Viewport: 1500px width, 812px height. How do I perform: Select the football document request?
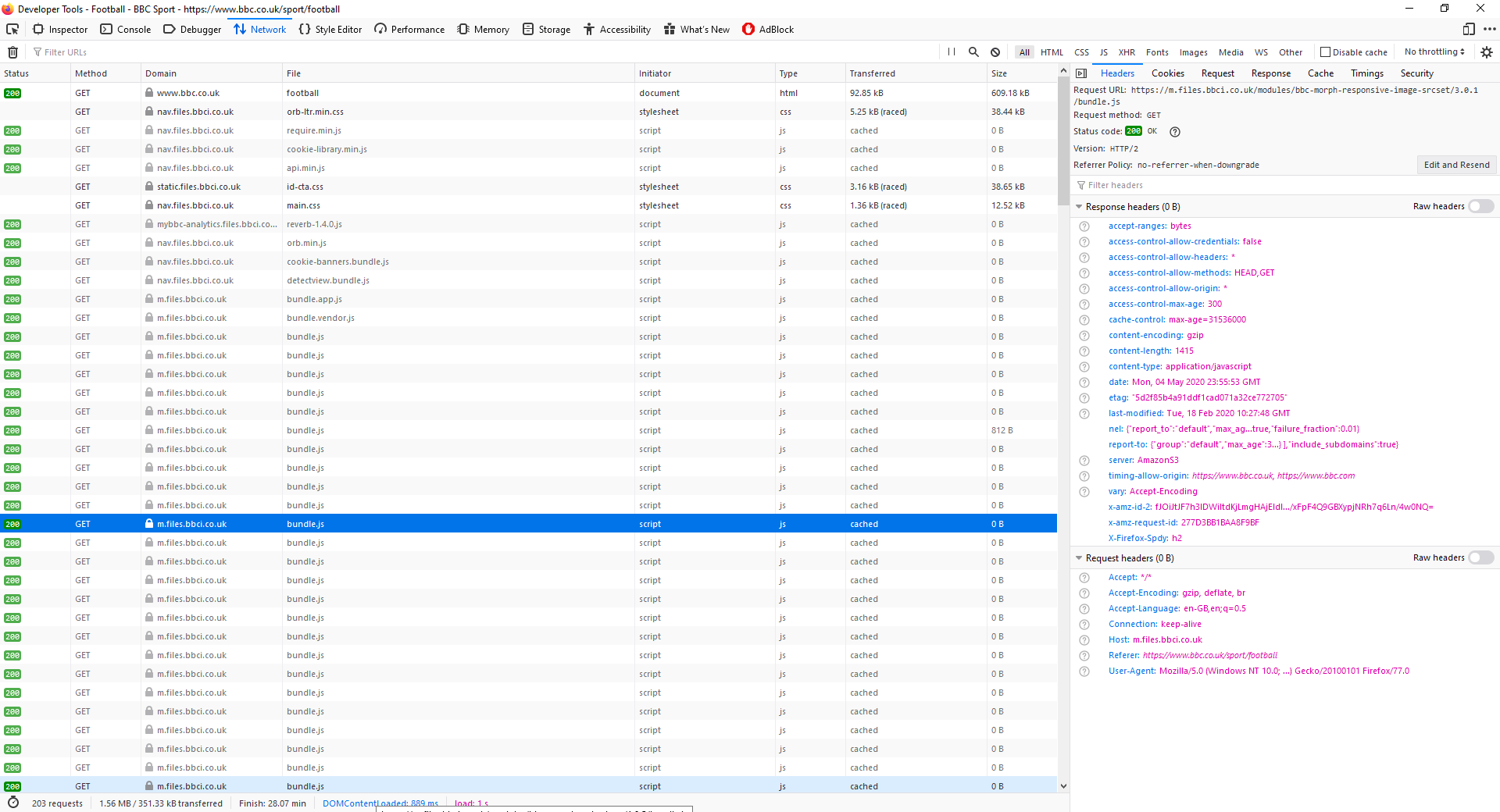pos(528,93)
